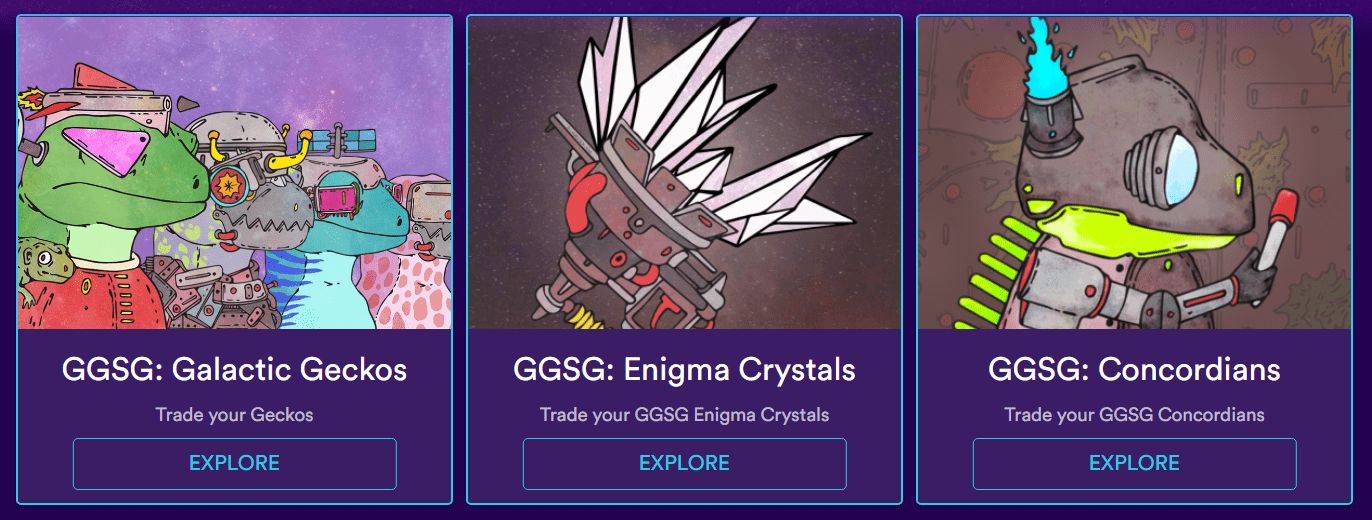1372x520 pixels.
Task: Click EXPLORE under GGSG: Concordians
Action: click(1134, 464)
